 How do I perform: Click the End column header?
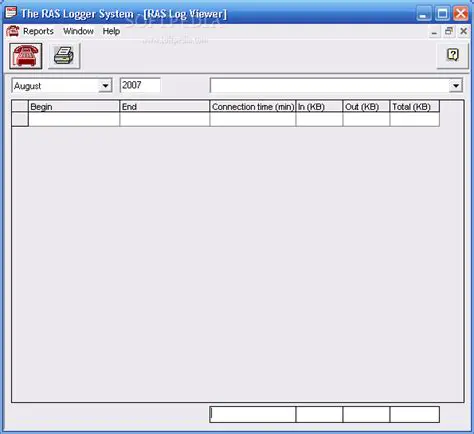pos(165,107)
